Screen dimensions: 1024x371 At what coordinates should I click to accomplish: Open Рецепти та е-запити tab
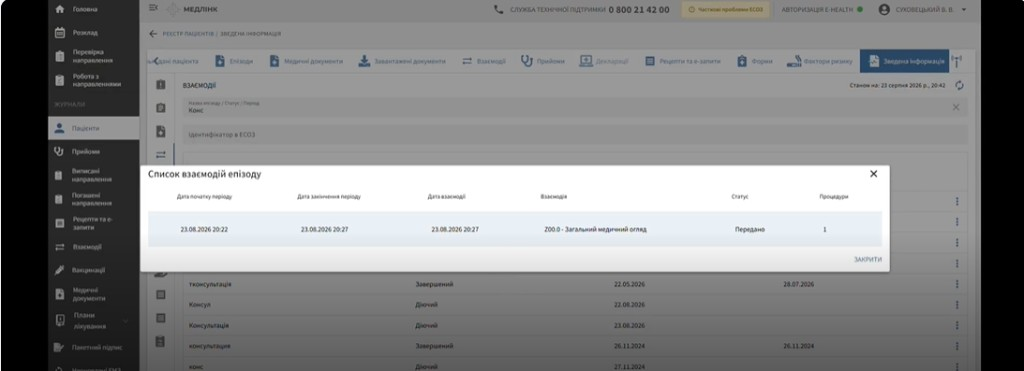(x=683, y=61)
